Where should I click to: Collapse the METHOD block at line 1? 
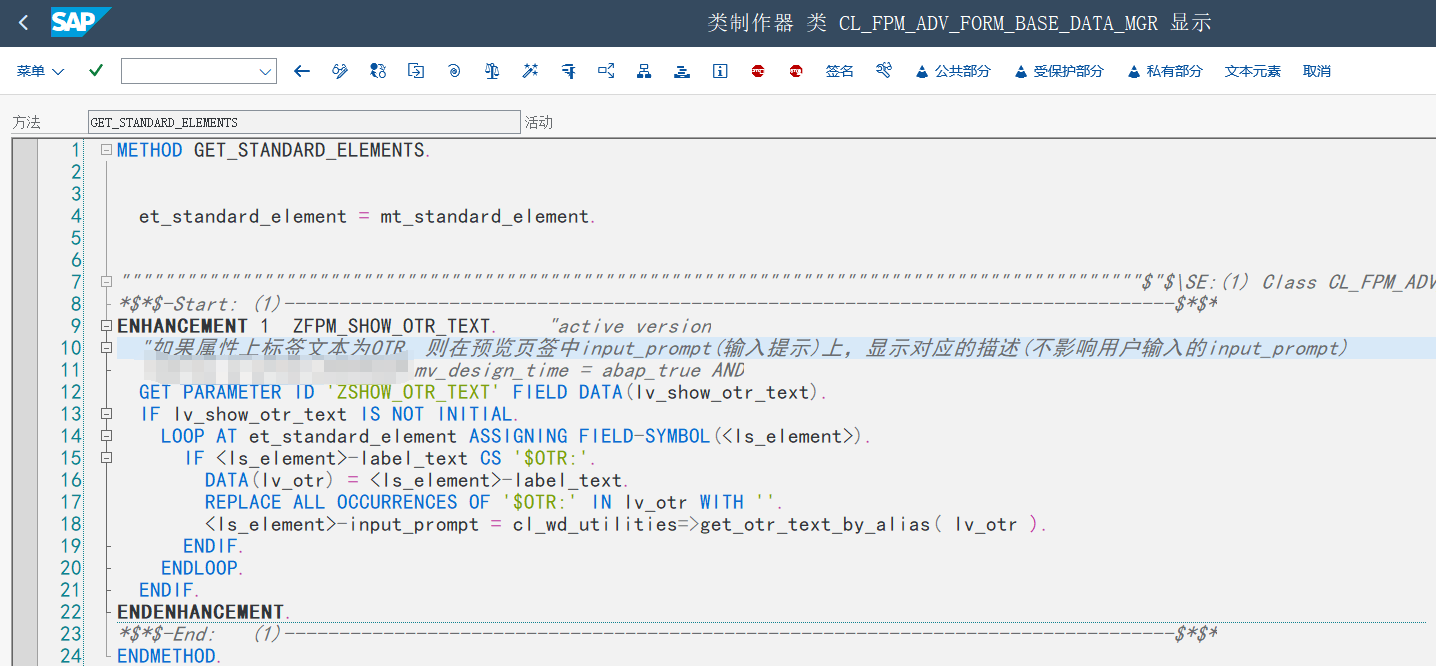106,150
